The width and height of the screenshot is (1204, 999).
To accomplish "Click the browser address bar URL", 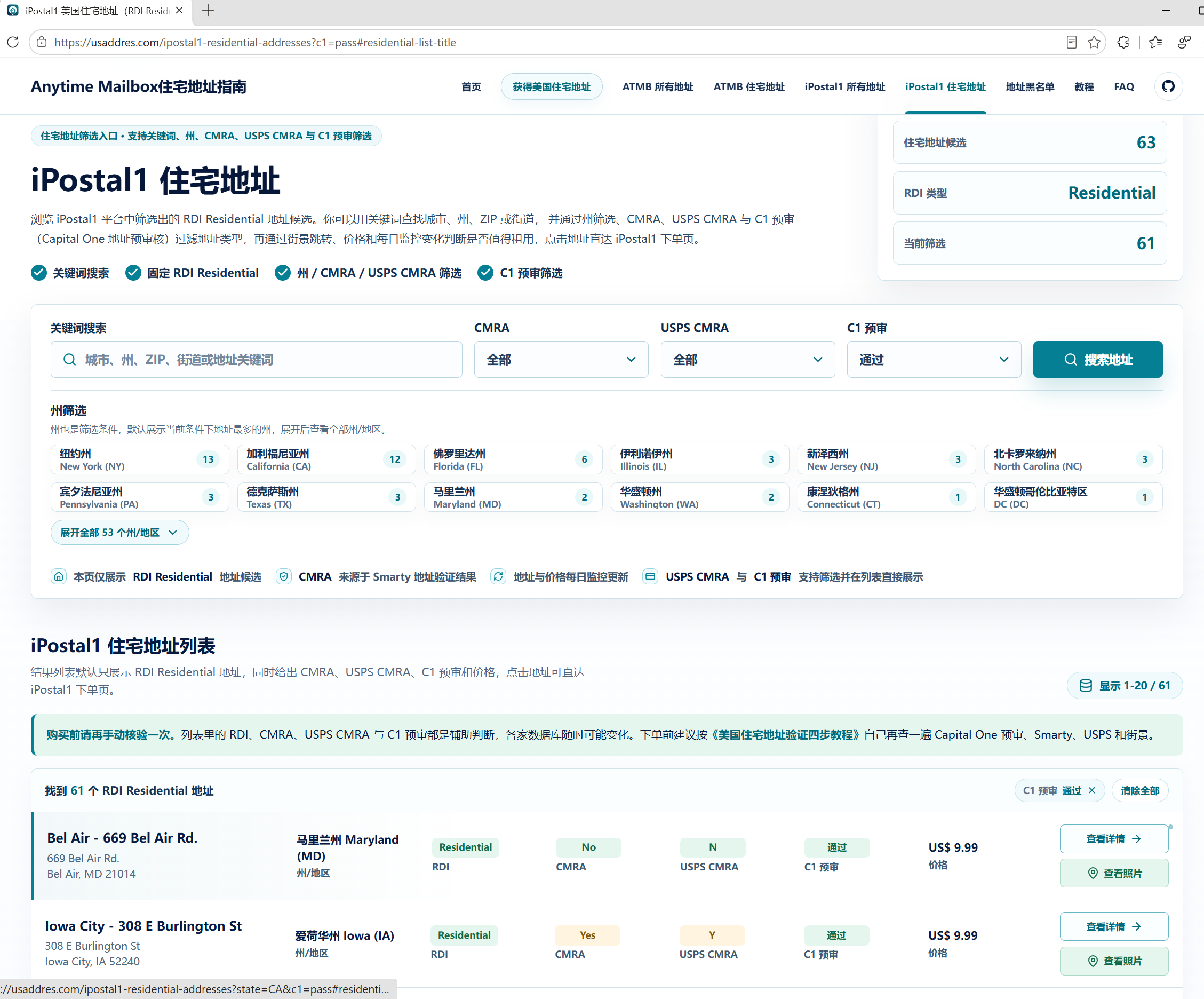I will tap(255, 43).
